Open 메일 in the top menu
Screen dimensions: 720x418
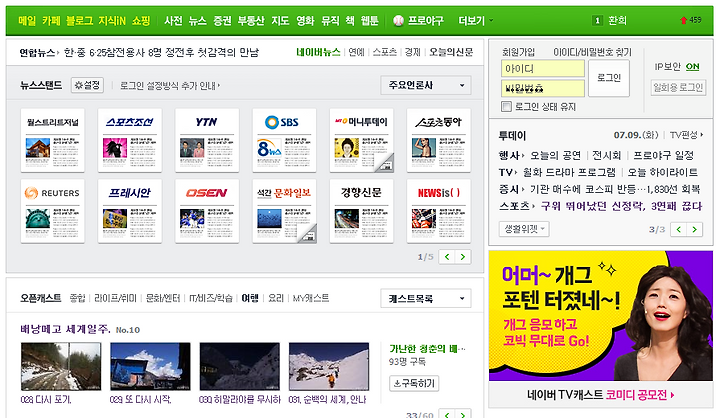pos(27,21)
